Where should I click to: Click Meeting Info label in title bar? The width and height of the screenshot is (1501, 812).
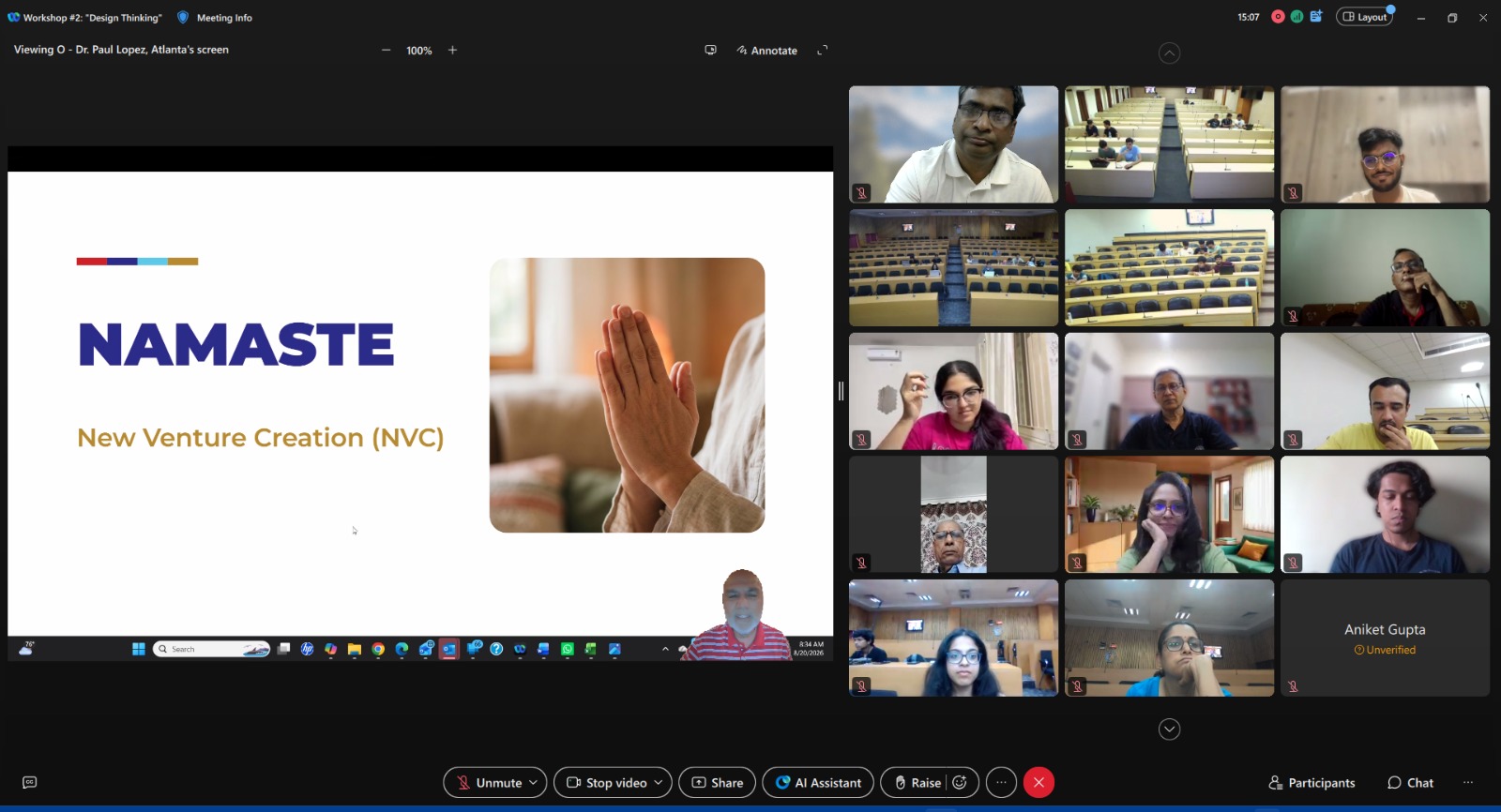point(224,18)
